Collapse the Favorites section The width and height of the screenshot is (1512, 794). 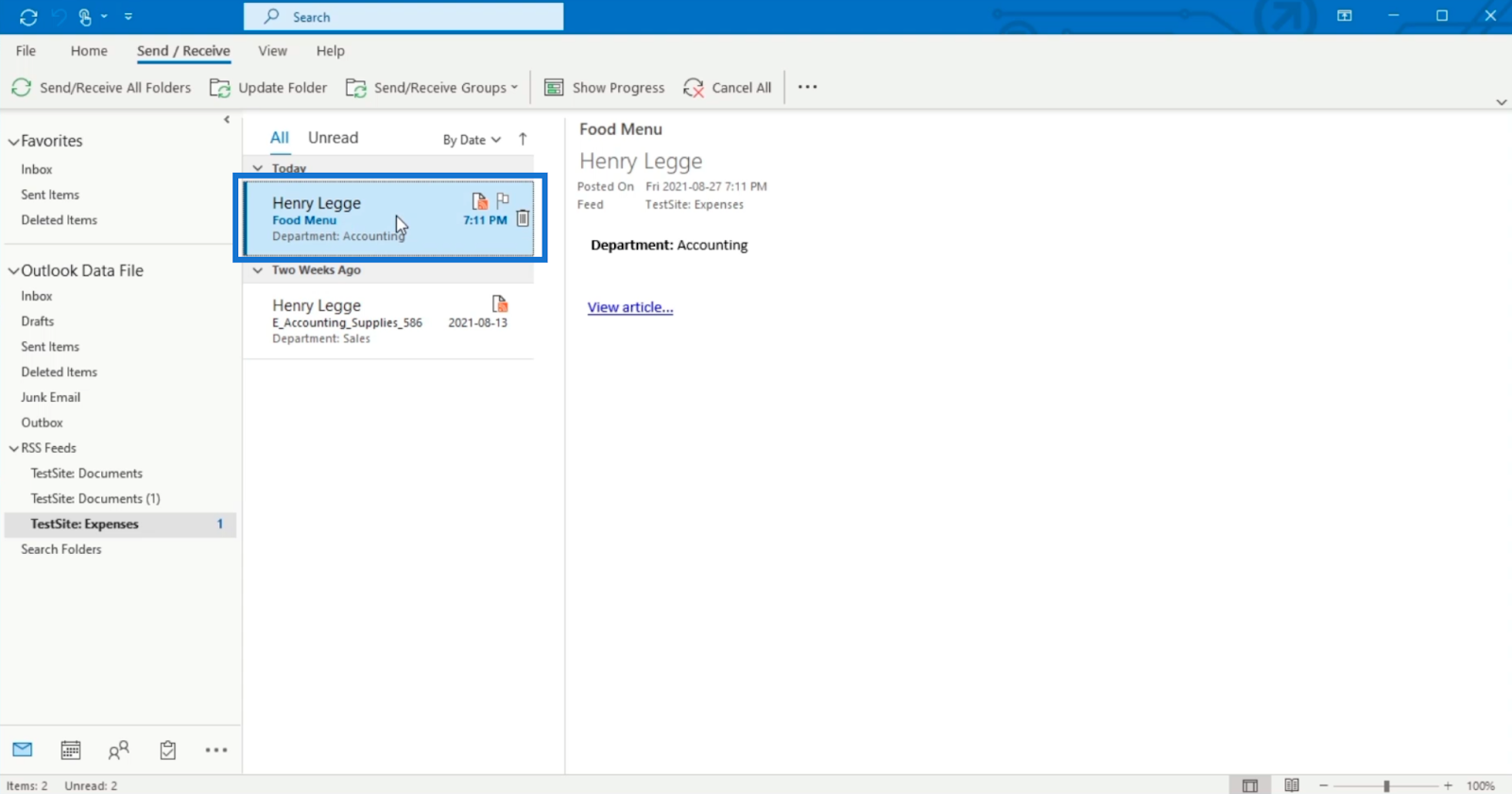(14, 142)
